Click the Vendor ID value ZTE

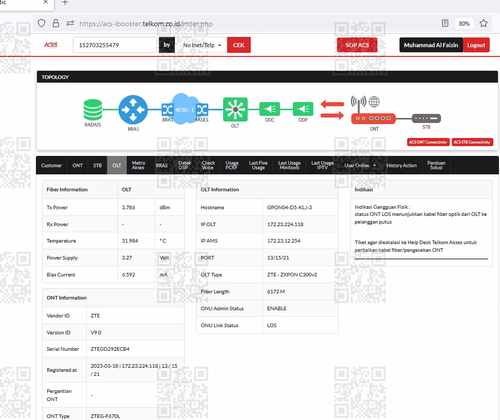[x=95, y=316]
